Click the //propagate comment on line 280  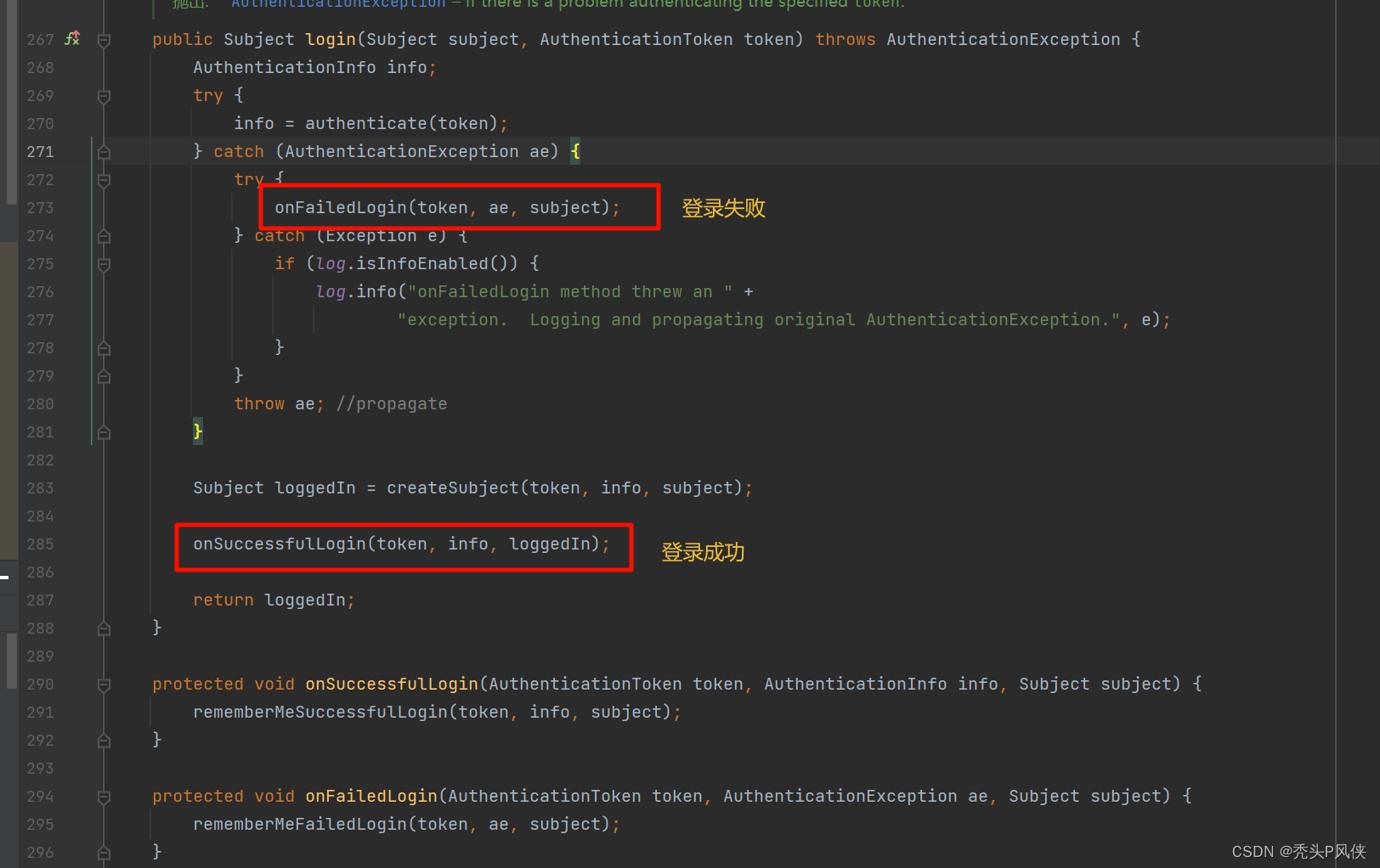click(392, 403)
